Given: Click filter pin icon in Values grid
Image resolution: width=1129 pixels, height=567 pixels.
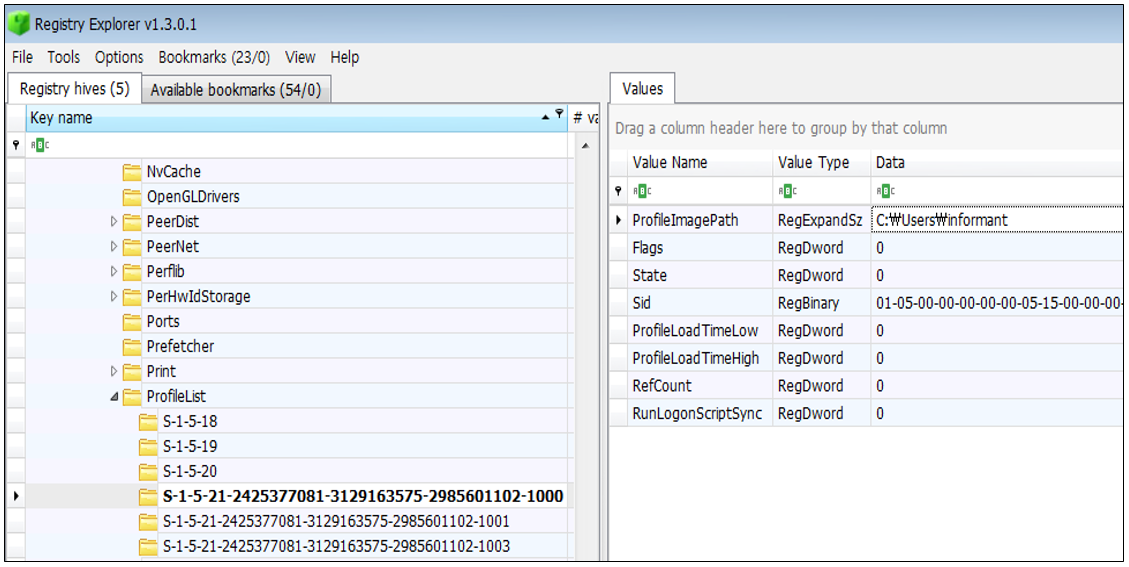Looking at the screenshot, I should [x=618, y=191].
